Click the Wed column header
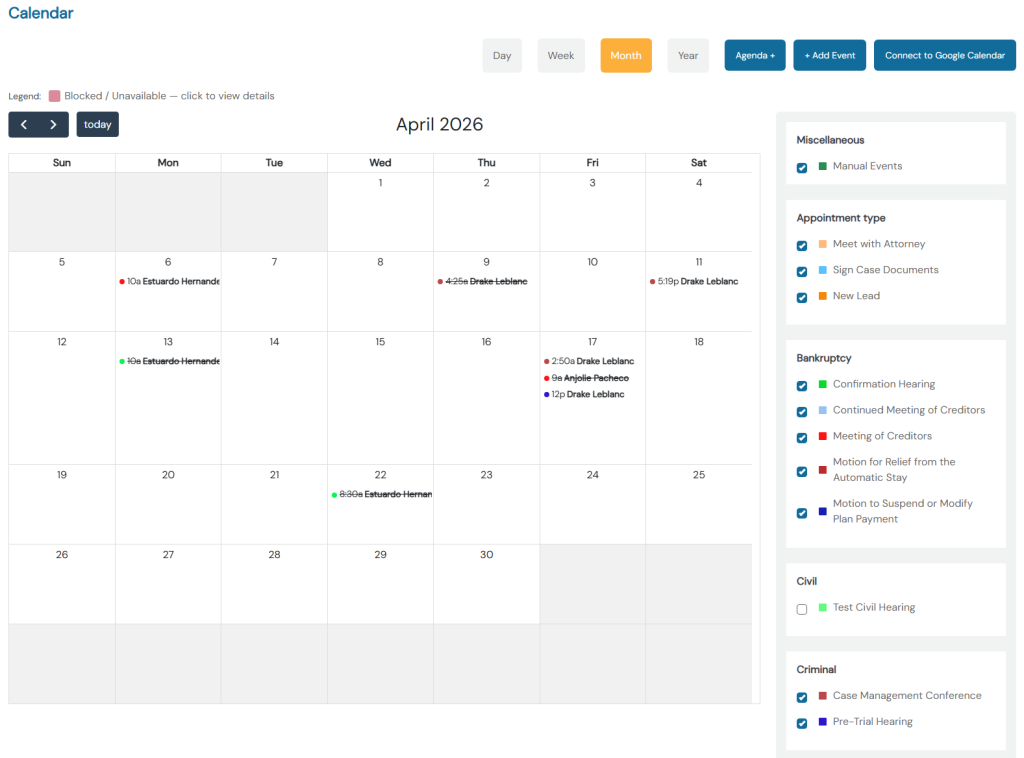1024x758 pixels. click(x=380, y=163)
